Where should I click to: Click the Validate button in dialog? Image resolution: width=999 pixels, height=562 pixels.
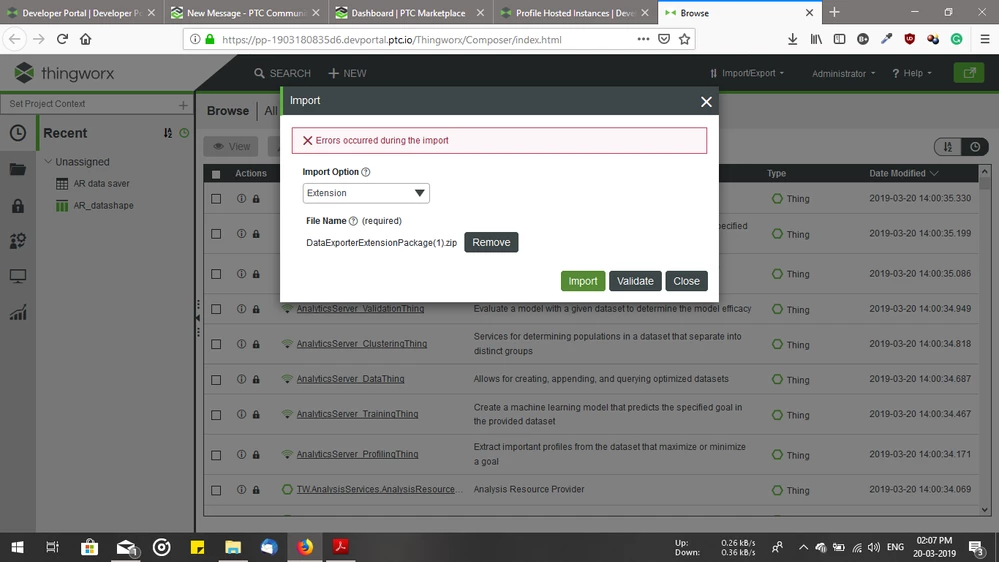tap(635, 281)
